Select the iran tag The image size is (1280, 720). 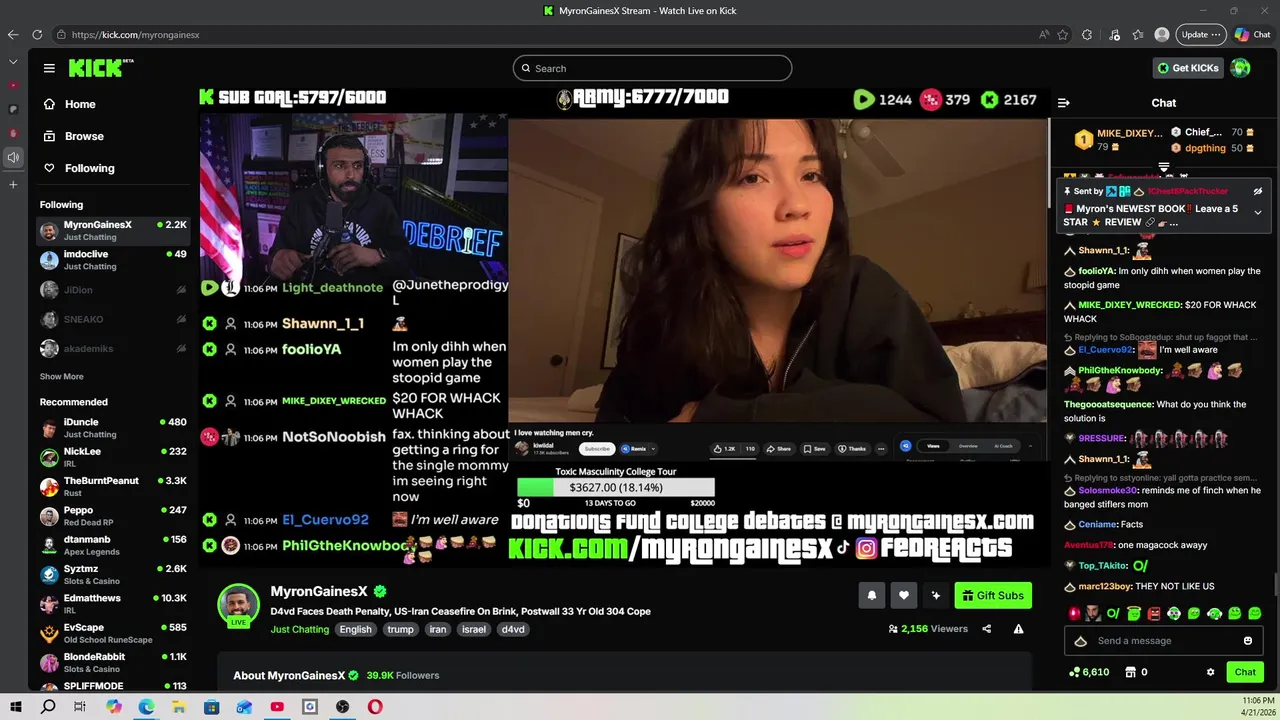pyautogui.click(x=437, y=629)
